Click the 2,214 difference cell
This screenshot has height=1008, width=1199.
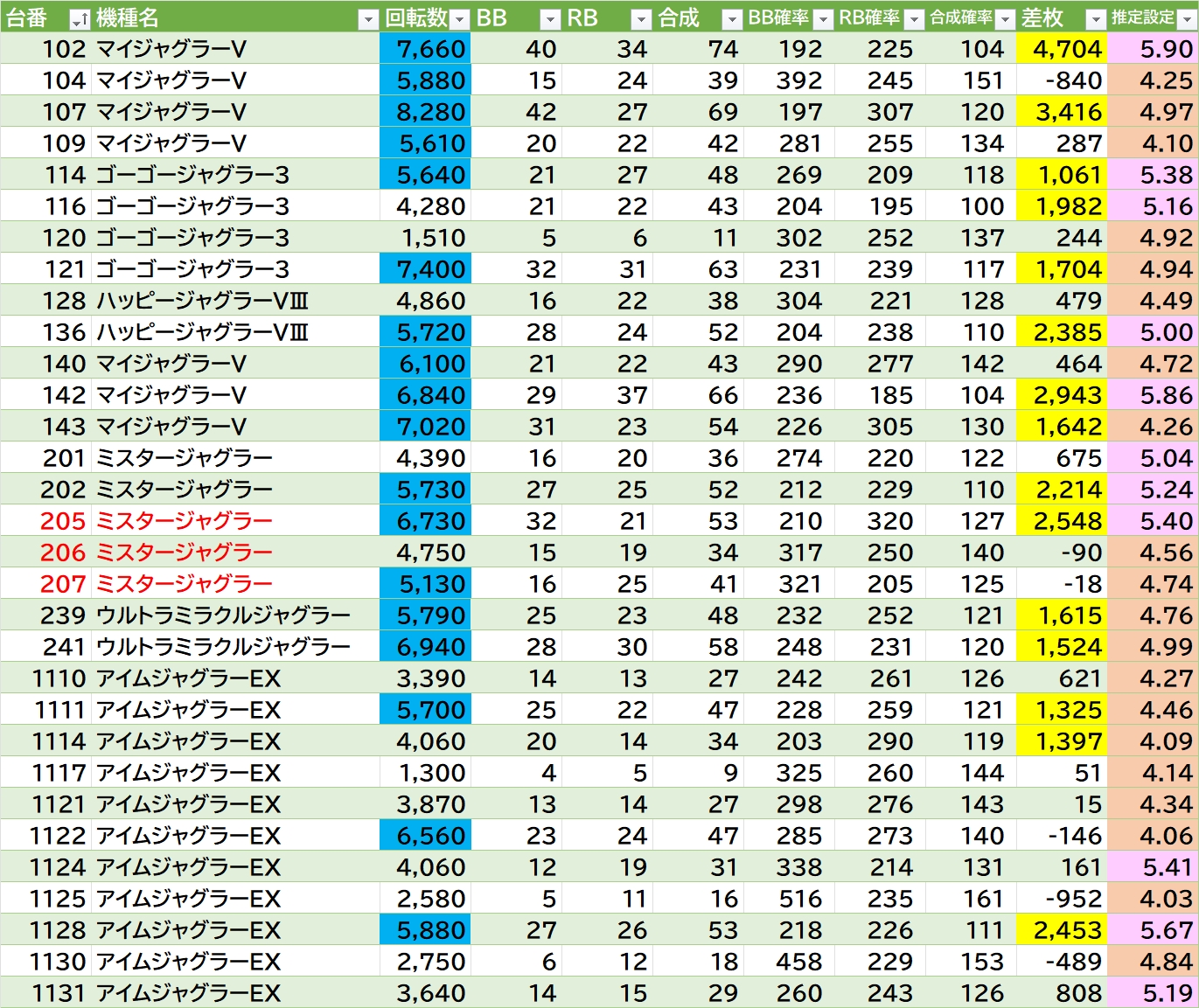(x=1062, y=490)
